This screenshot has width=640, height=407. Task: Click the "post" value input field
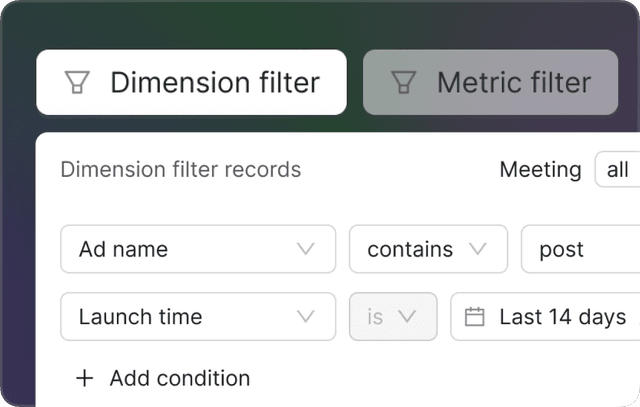[580, 249]
